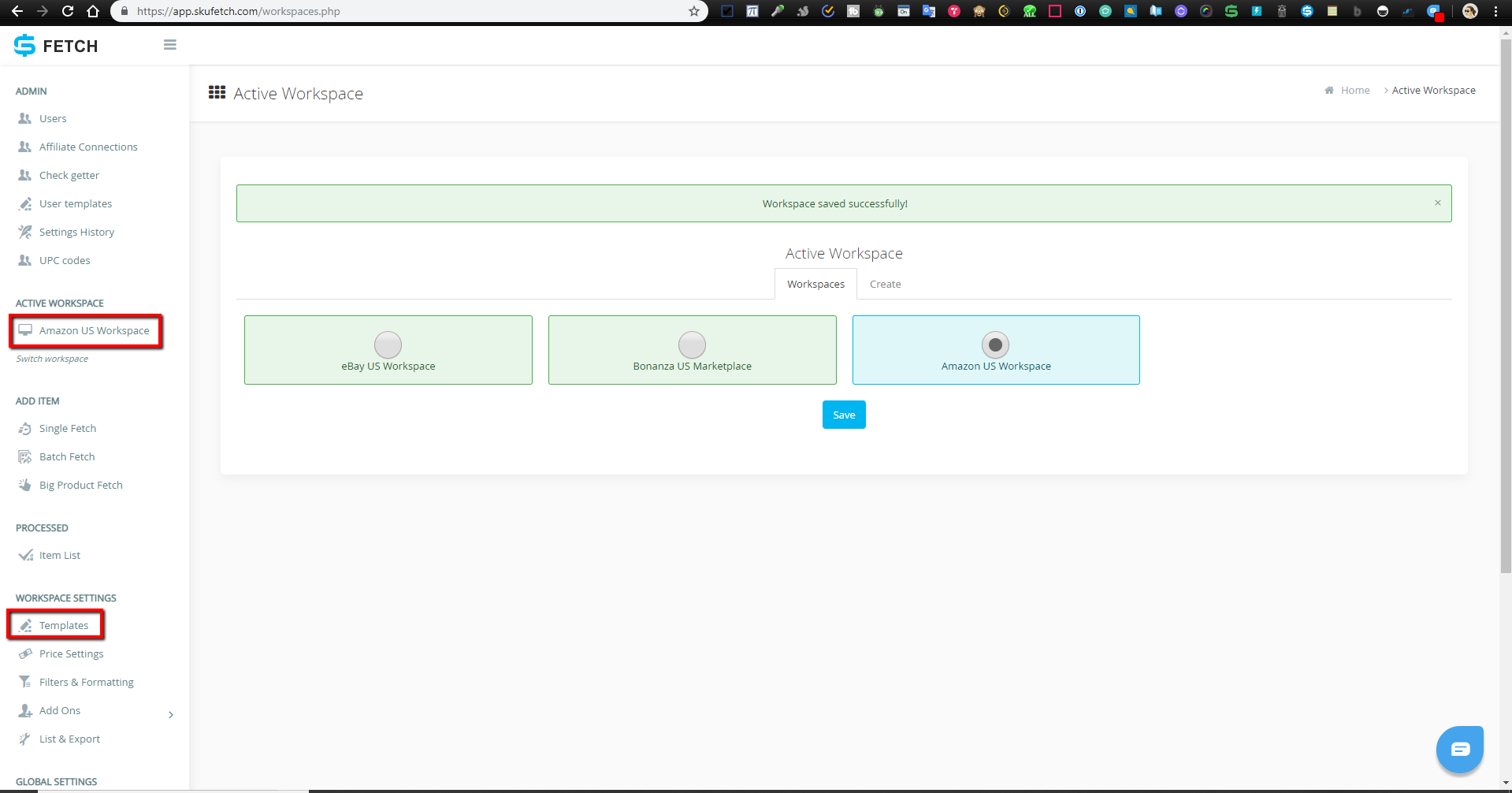The width and height of the screenshot is (1512, 793).
Task: Toggle the sidebar hamburger menu
Action: click(170, 45)
